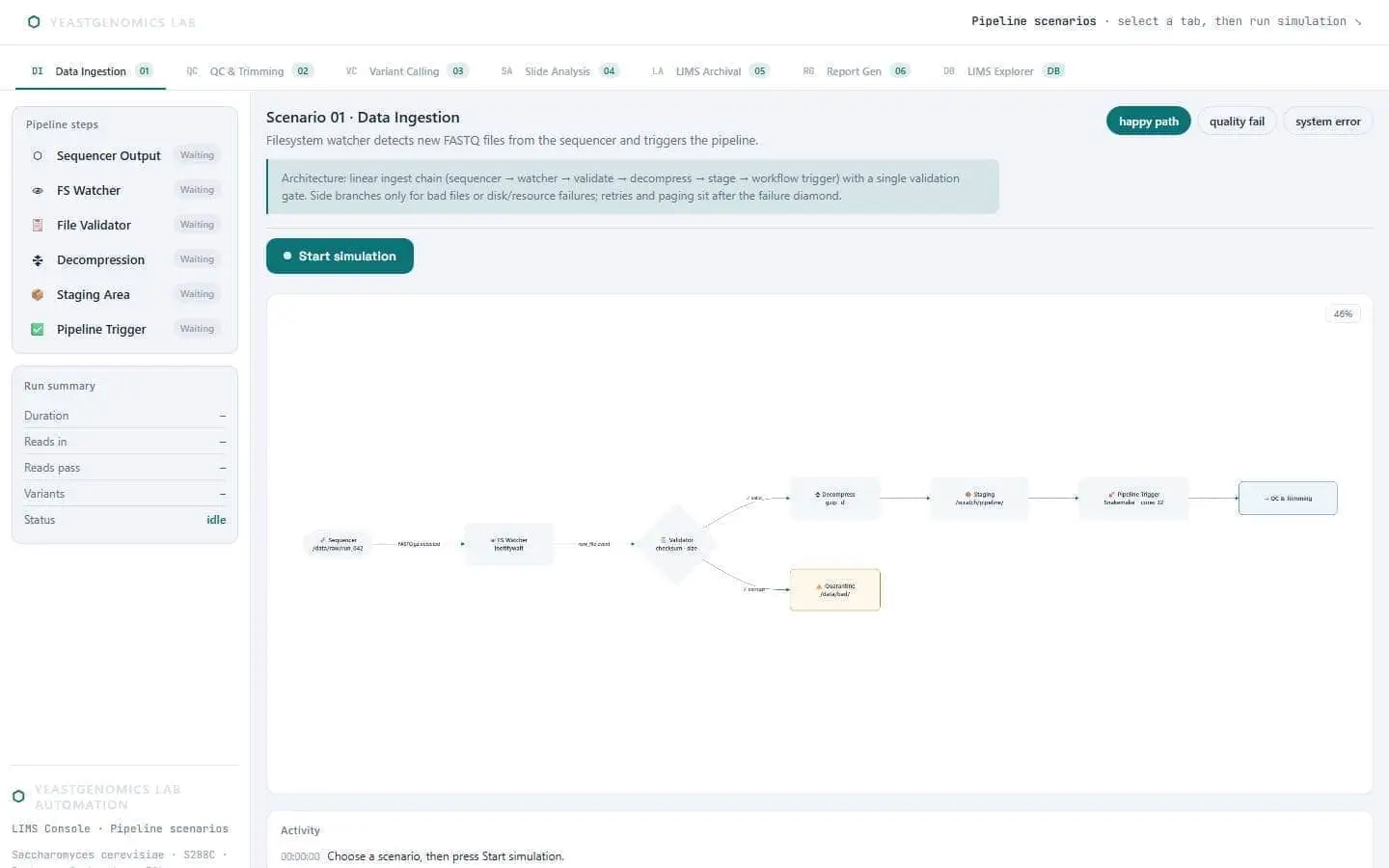Click the Variants row in Run summary
This screenshot has height=868, width=1389.
[x=124, y=494]
